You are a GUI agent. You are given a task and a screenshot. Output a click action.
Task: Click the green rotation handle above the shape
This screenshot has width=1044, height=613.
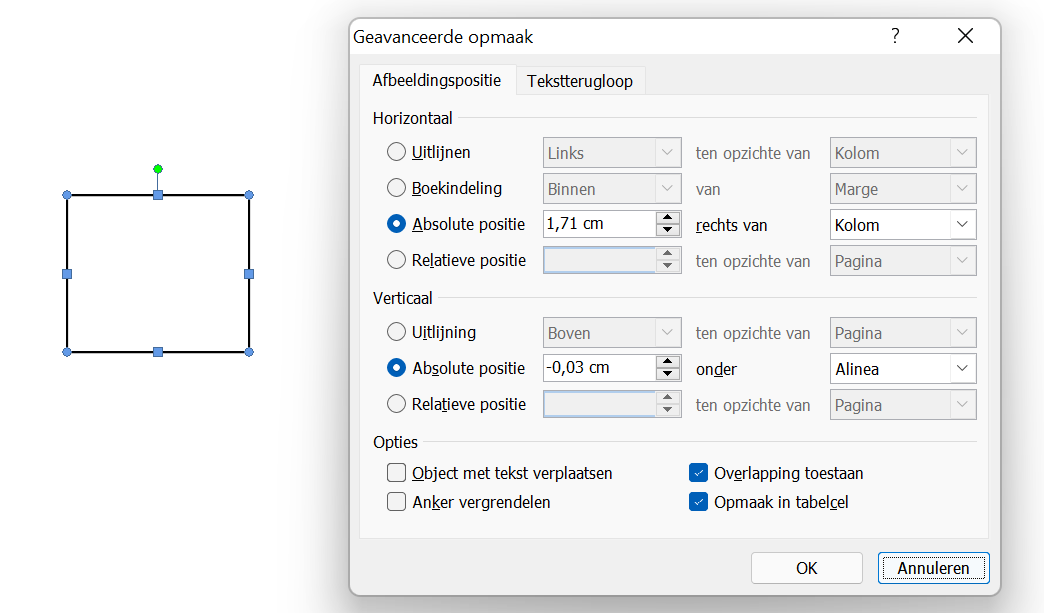[158, 169]
